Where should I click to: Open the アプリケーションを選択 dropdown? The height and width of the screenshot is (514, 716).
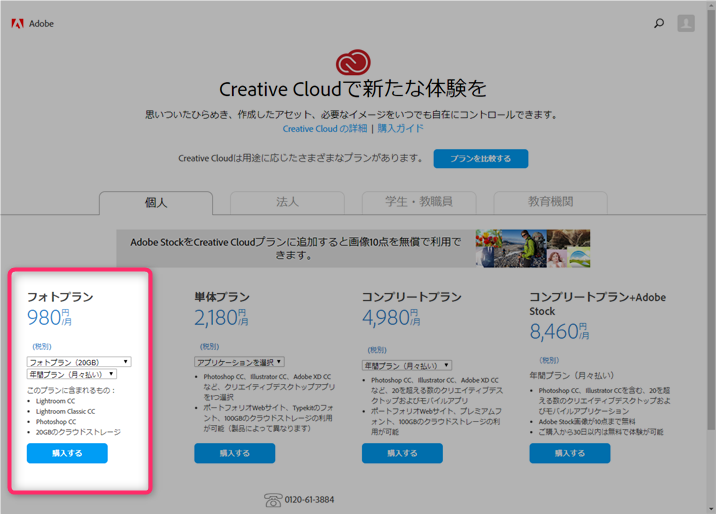(x=240, y=362)
